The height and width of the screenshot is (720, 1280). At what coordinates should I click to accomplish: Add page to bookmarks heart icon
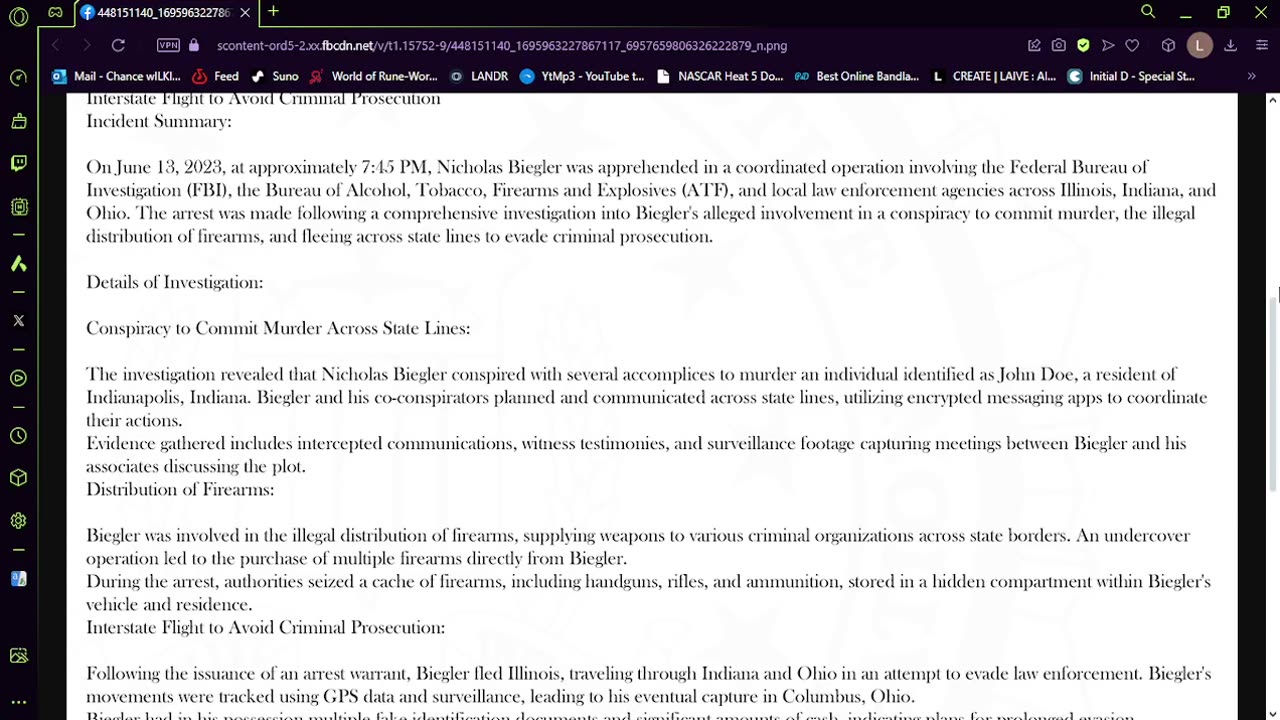[1132, 45]
